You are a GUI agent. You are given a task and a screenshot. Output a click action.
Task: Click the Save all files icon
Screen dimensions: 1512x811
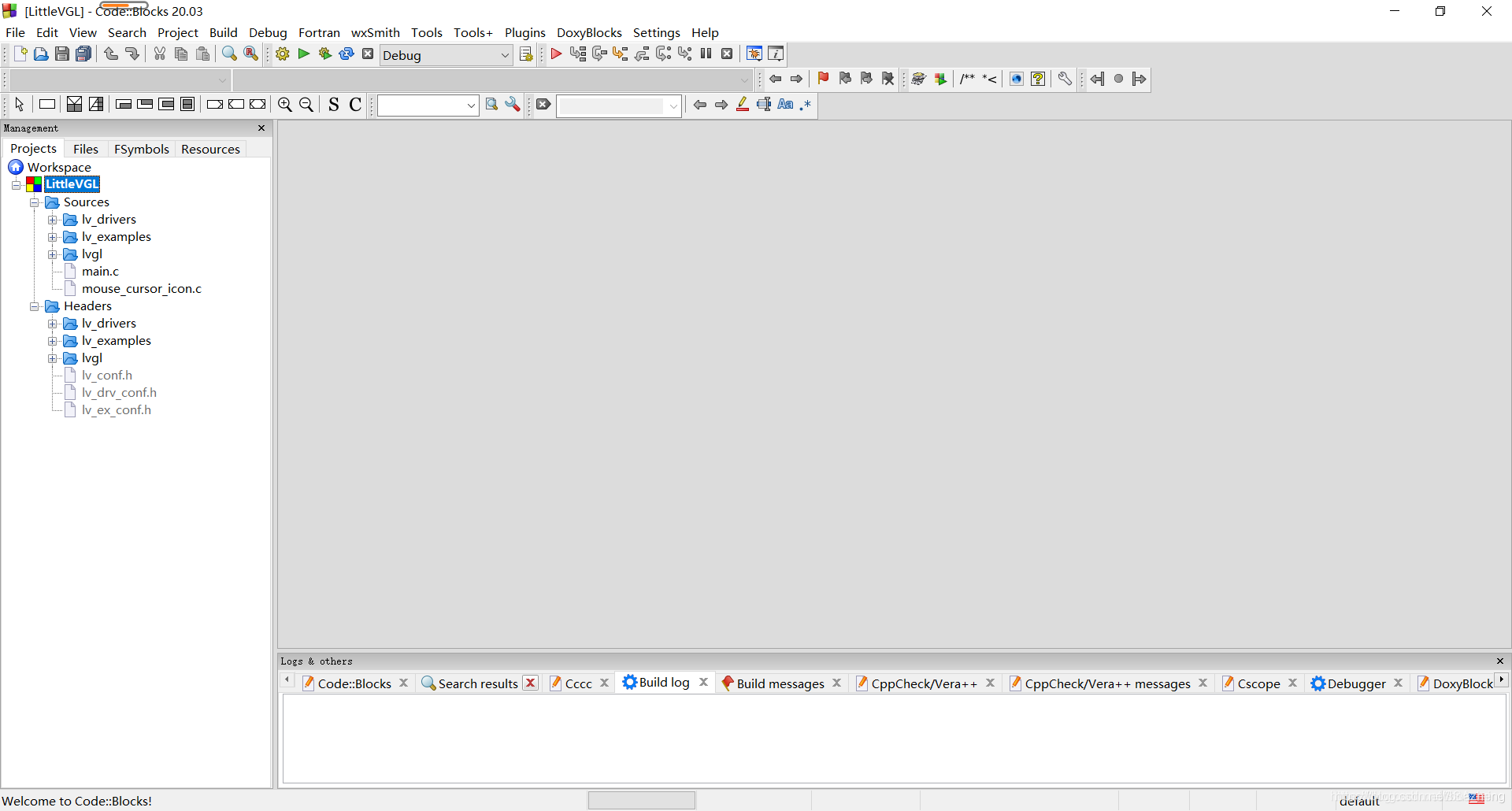click(x=83, y=54)
